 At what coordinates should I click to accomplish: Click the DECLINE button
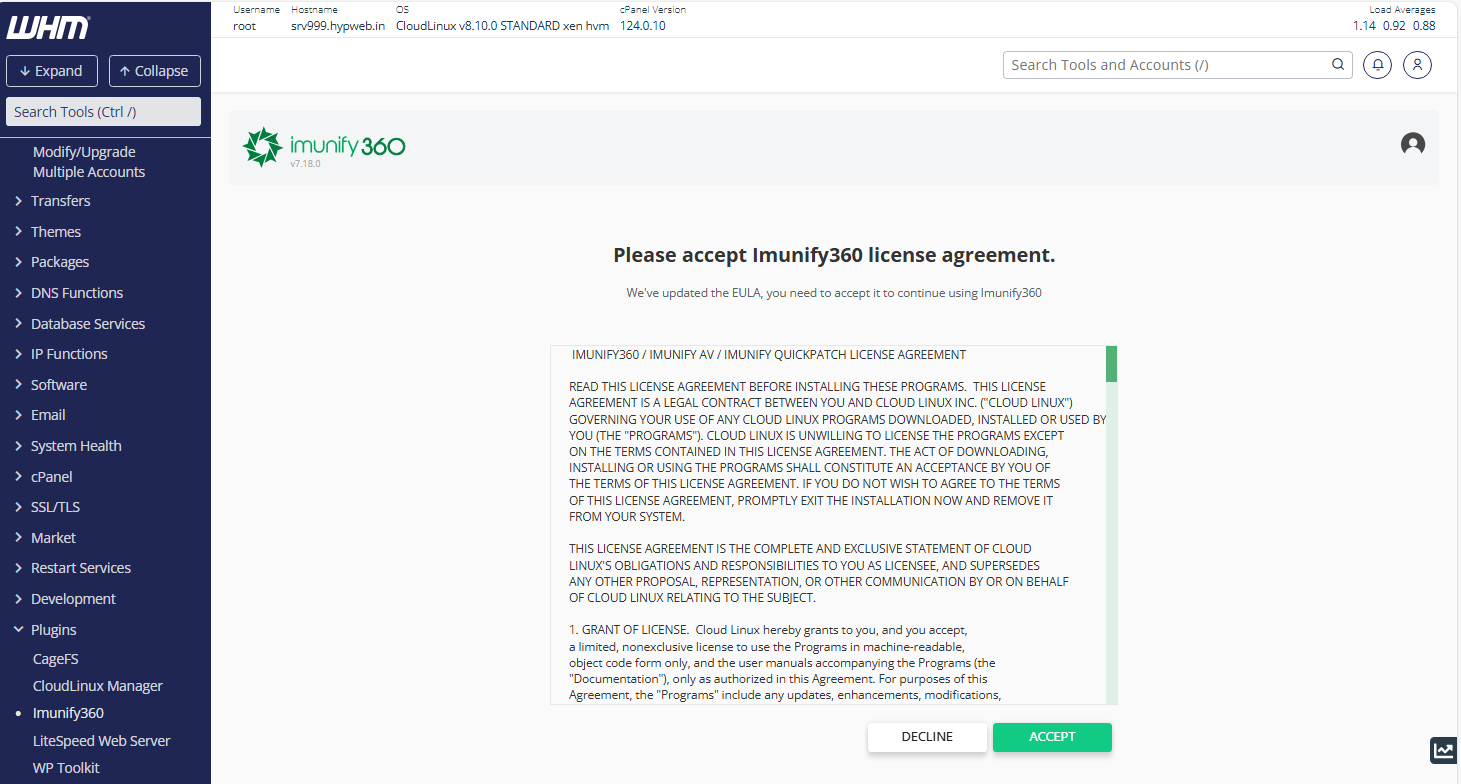point(927,737)
